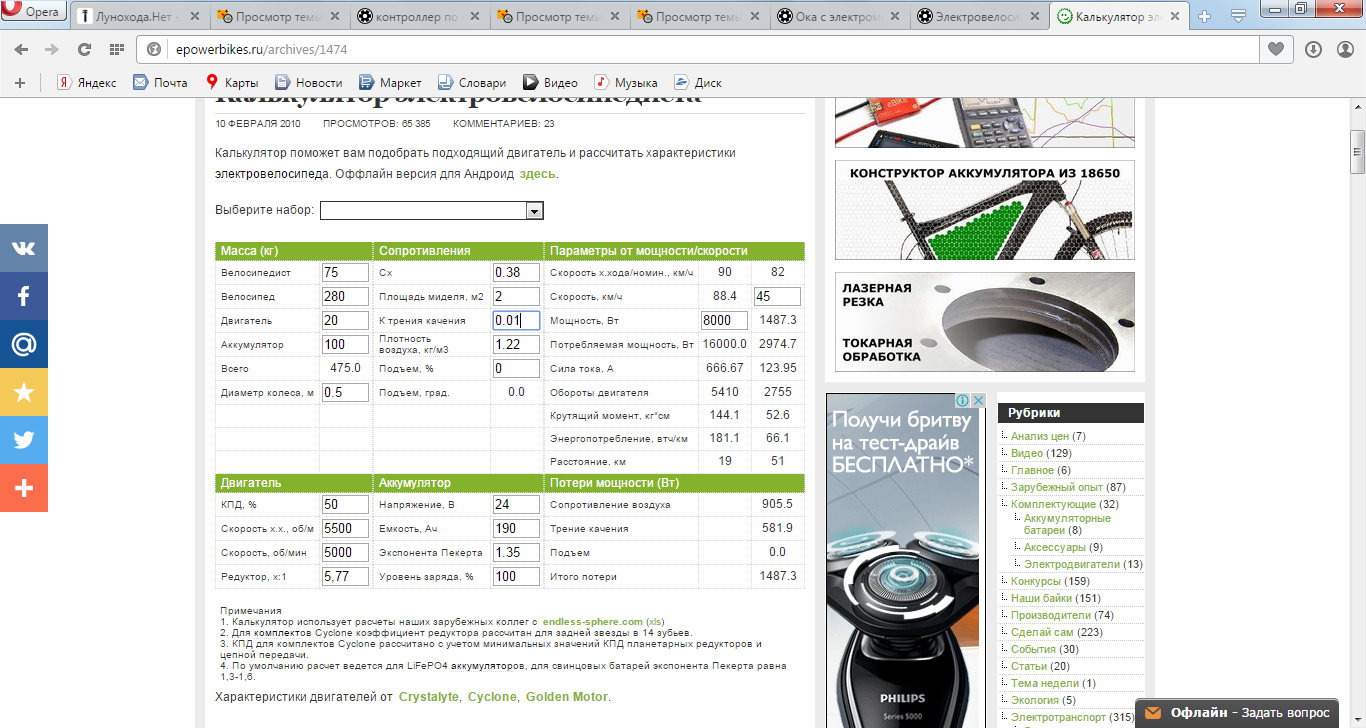Click the Mail.ru @ share icon

(x=23, y=344)
